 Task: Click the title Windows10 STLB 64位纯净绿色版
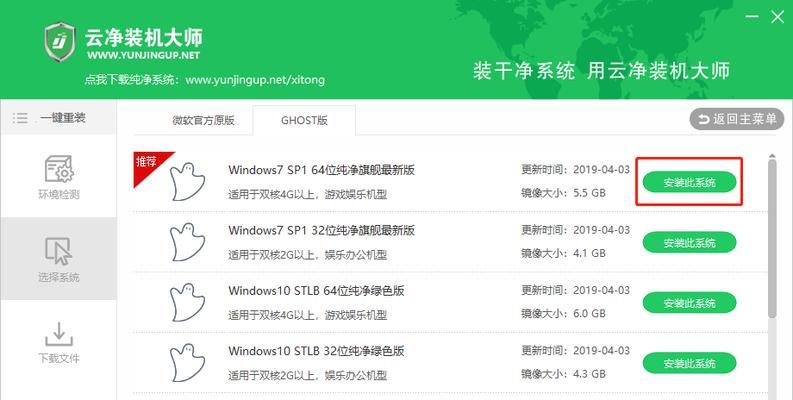click(x=316, y=290)
